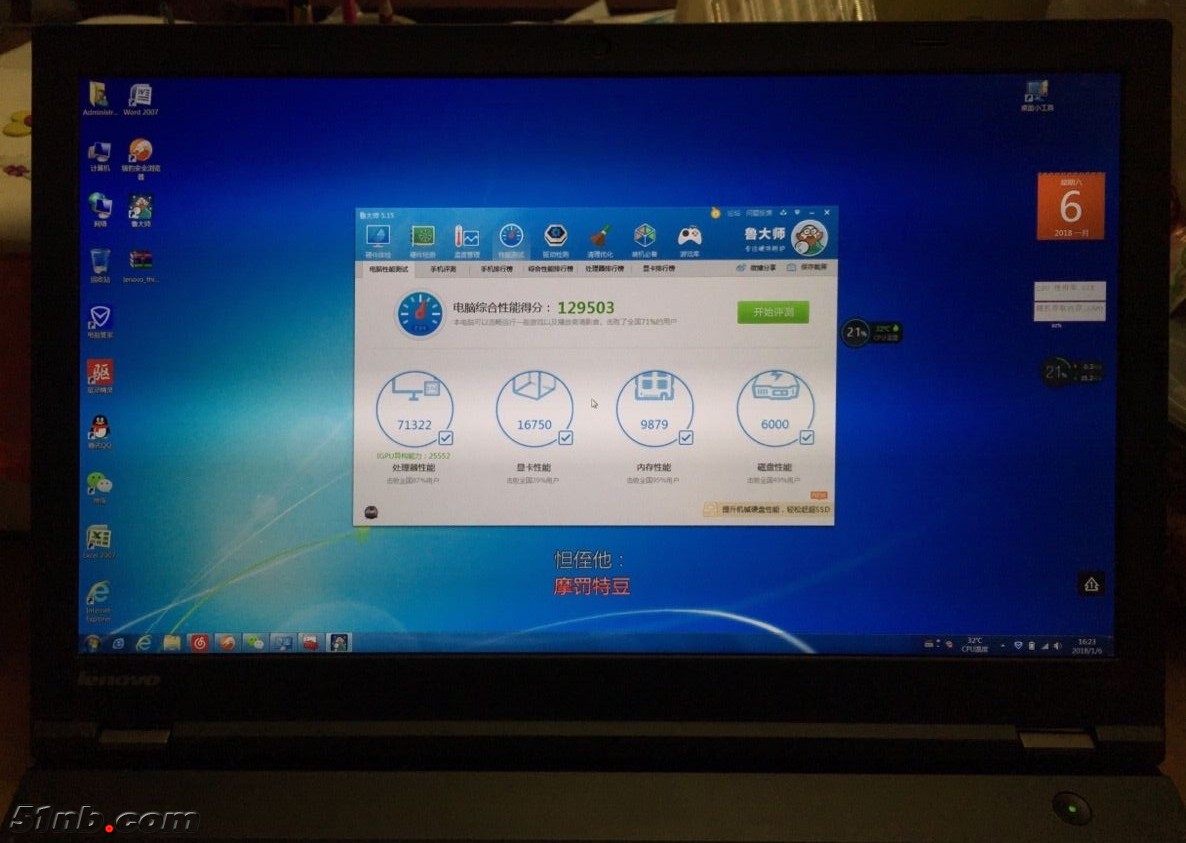
Task: Select the 计算机 Computer desktop icon
Action: 100,157
